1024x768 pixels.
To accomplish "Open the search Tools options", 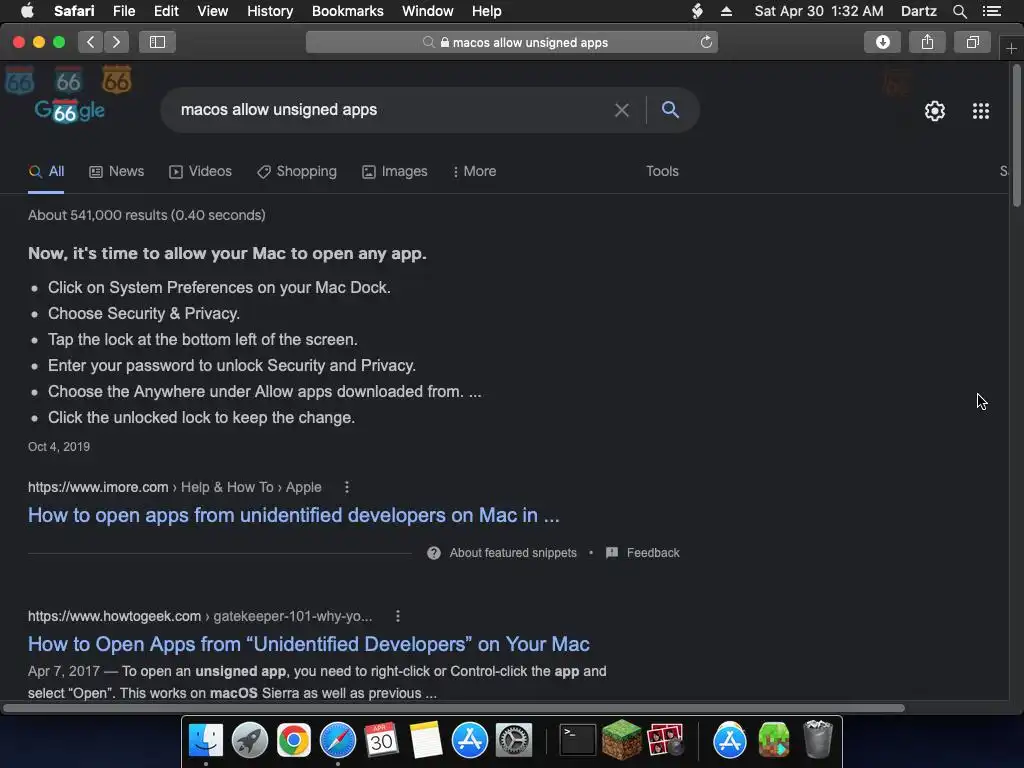I will (662, 171).
